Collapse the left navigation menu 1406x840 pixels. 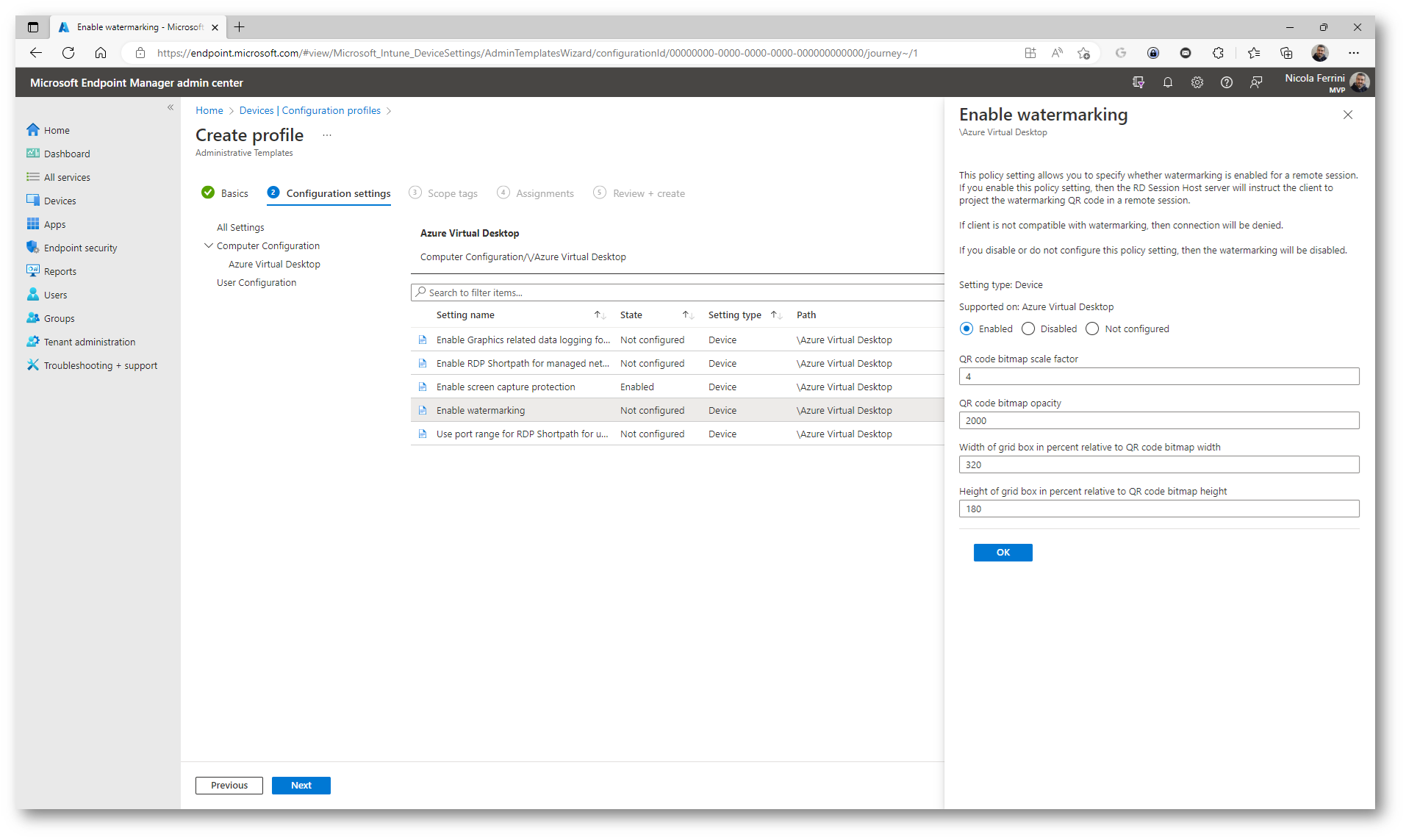pyautogui.click(x=171, y=107)
